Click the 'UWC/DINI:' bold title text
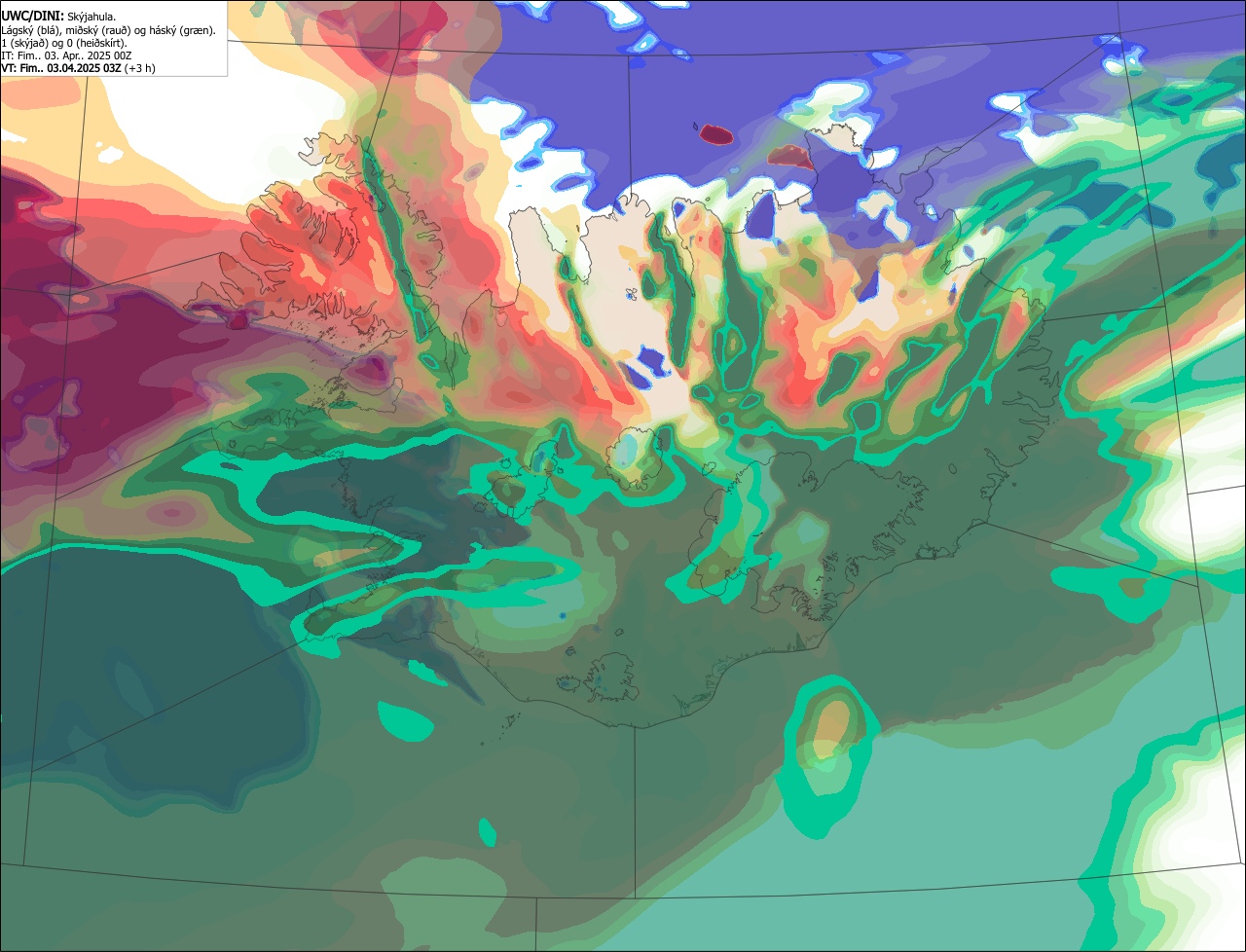 click(x=32, y=17)
